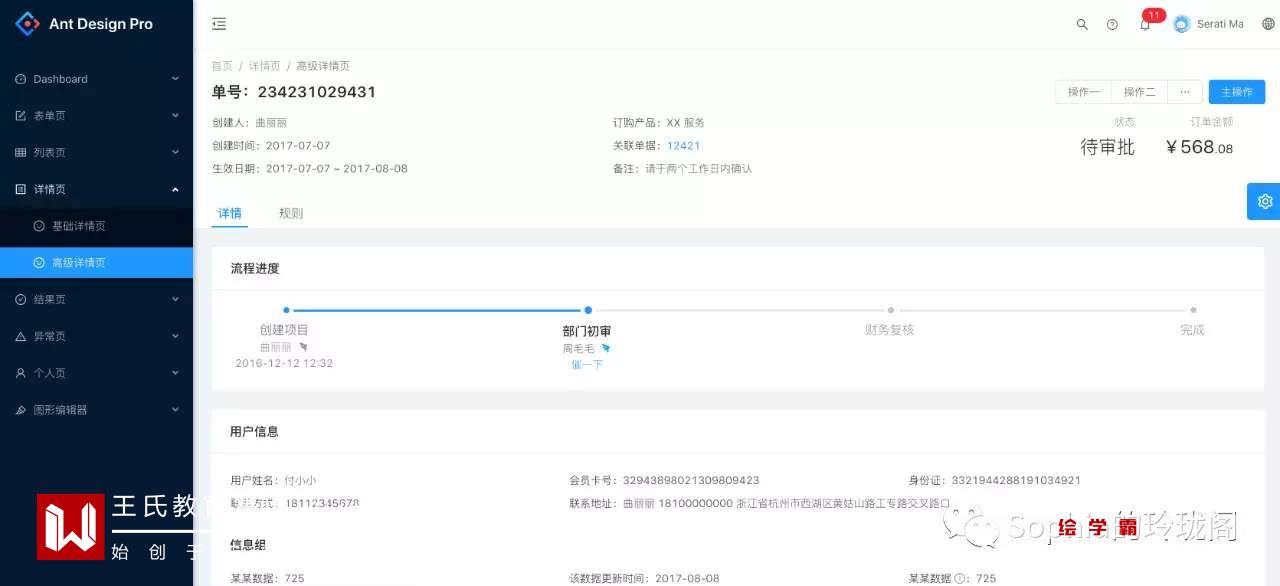
Task: Select the 高级详情页 menu item
Action: pyautogui.click(x=96, y=263)
